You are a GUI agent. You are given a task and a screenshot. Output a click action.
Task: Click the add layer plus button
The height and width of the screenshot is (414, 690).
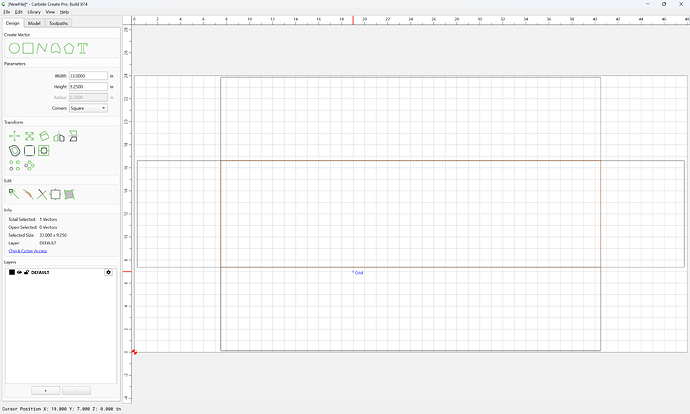46,391
